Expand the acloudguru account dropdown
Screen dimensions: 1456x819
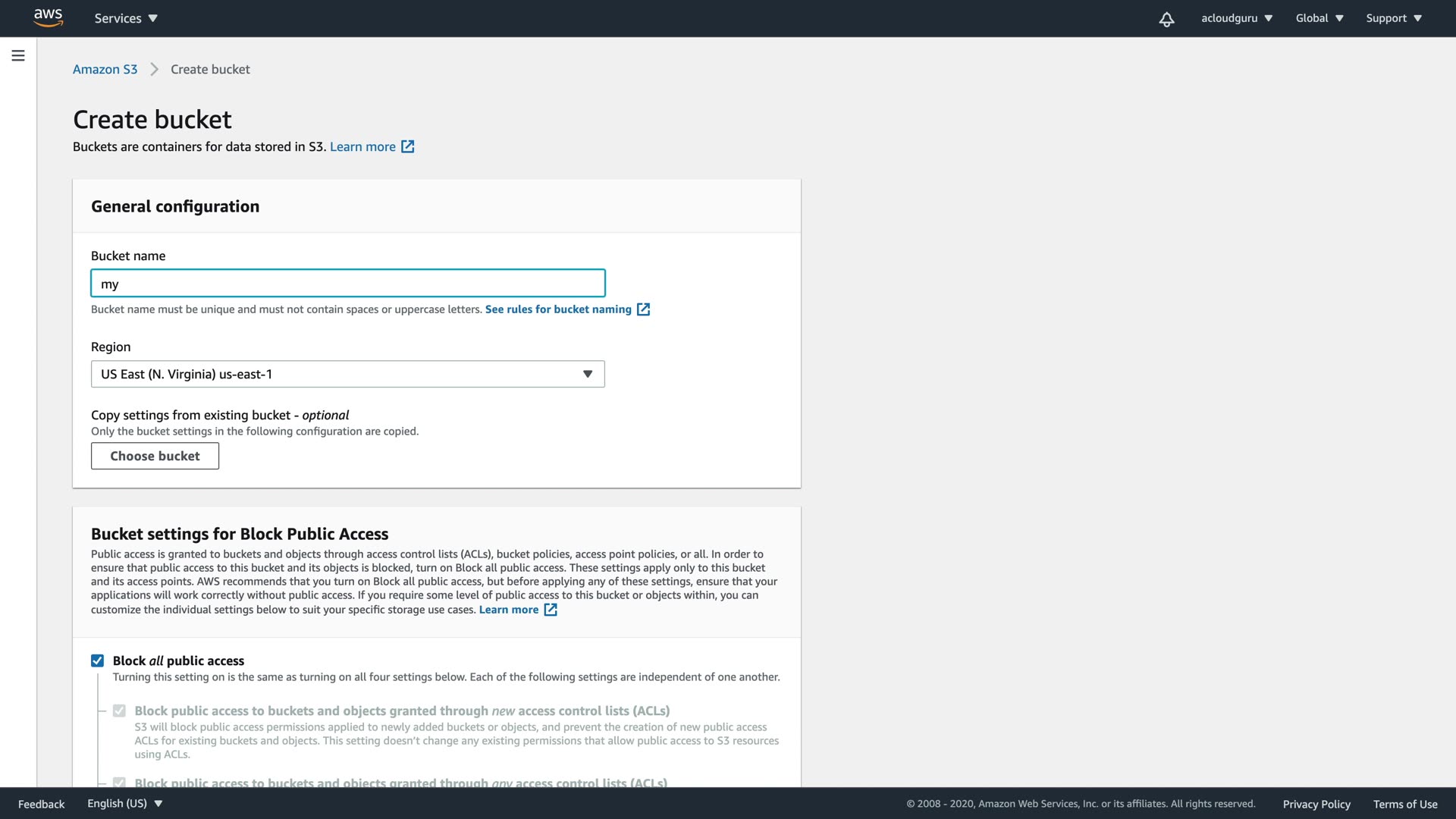click(1236, 18)
